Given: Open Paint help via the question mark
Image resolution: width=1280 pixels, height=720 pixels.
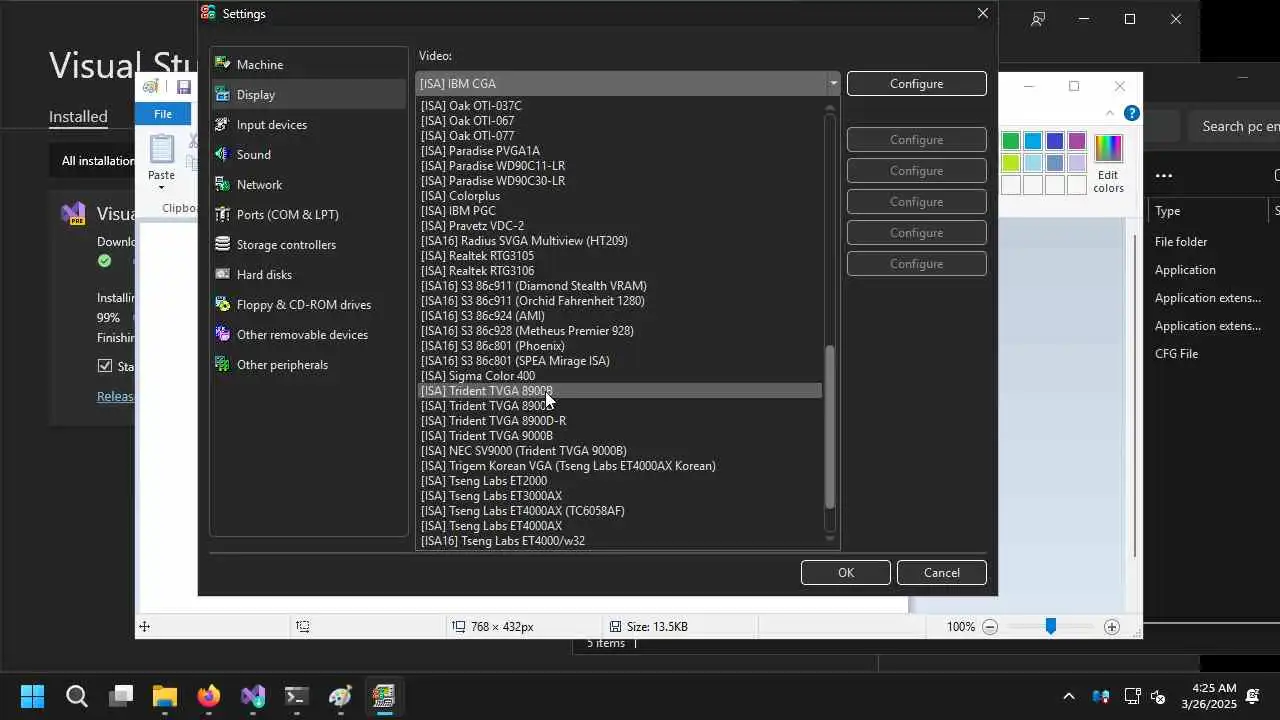Looking at the screenshot, I should click(x=1131, y=113).
